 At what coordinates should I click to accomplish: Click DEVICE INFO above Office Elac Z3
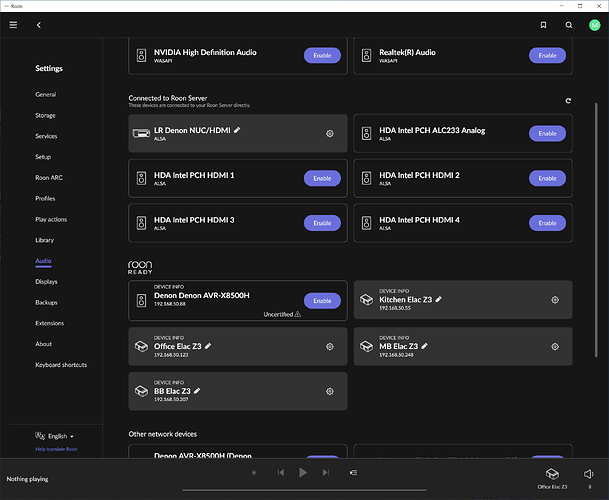pos(169,338)
